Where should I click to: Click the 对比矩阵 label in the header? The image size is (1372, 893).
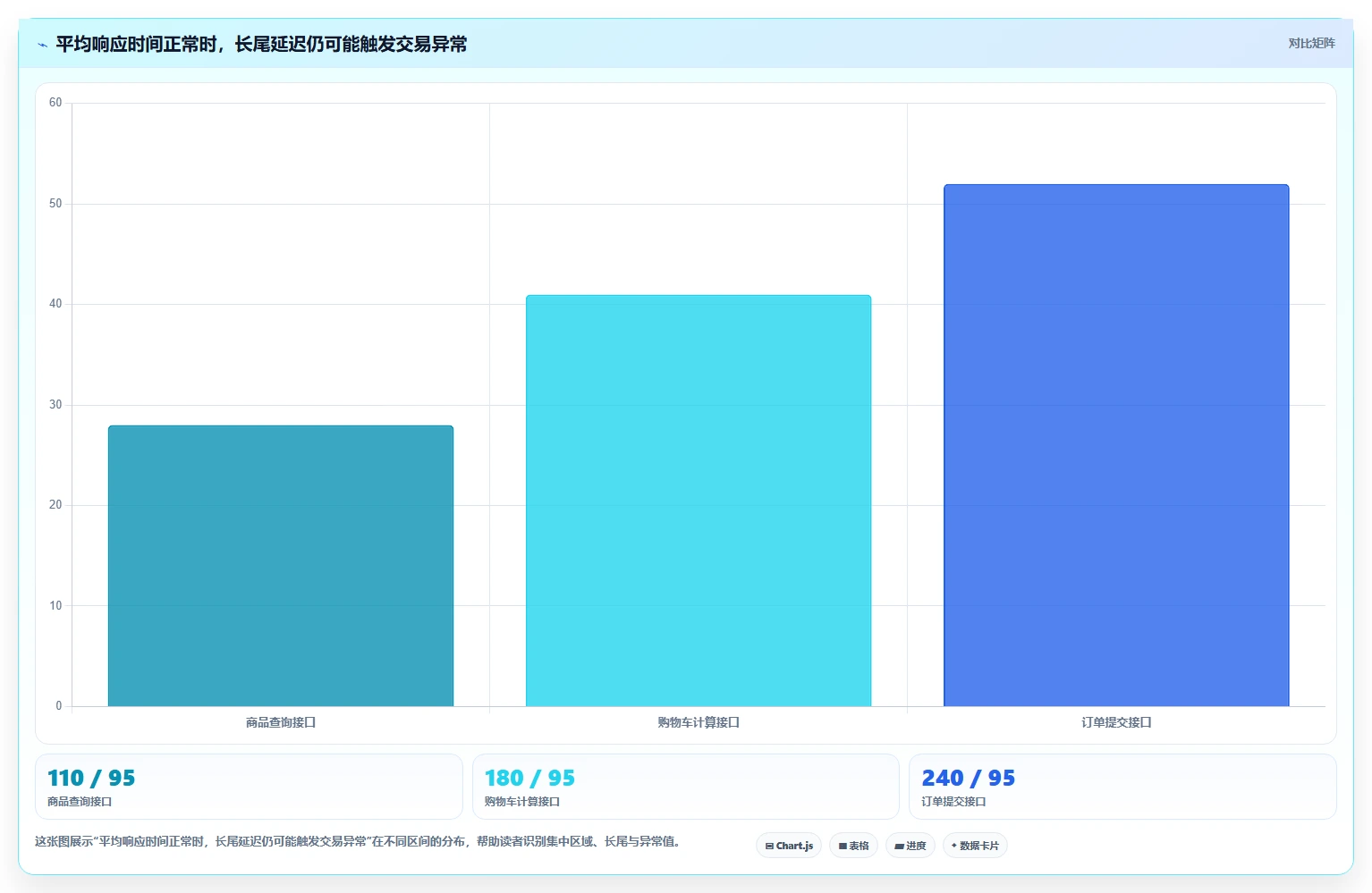[1311, 43]
